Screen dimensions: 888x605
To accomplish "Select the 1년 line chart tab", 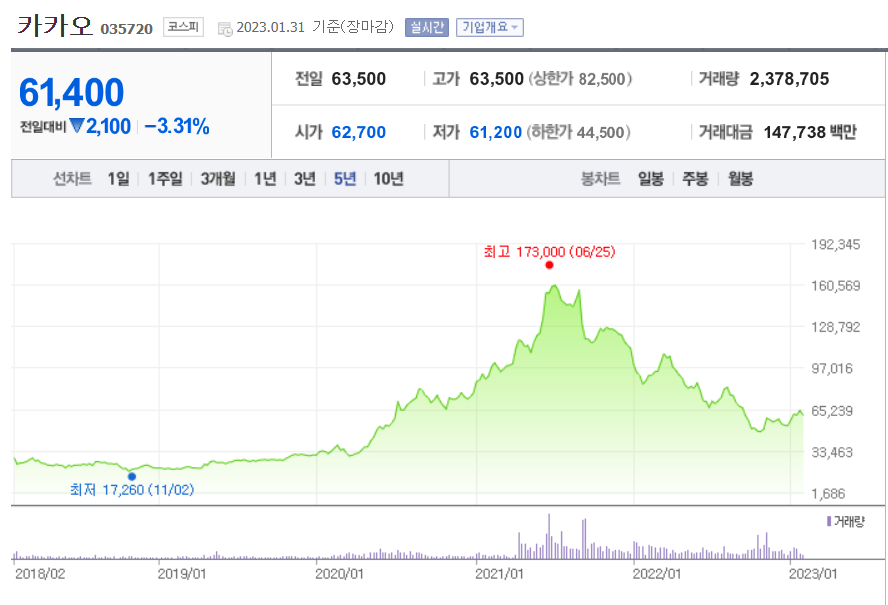I will pyautogui.click(x=265, y=179).
